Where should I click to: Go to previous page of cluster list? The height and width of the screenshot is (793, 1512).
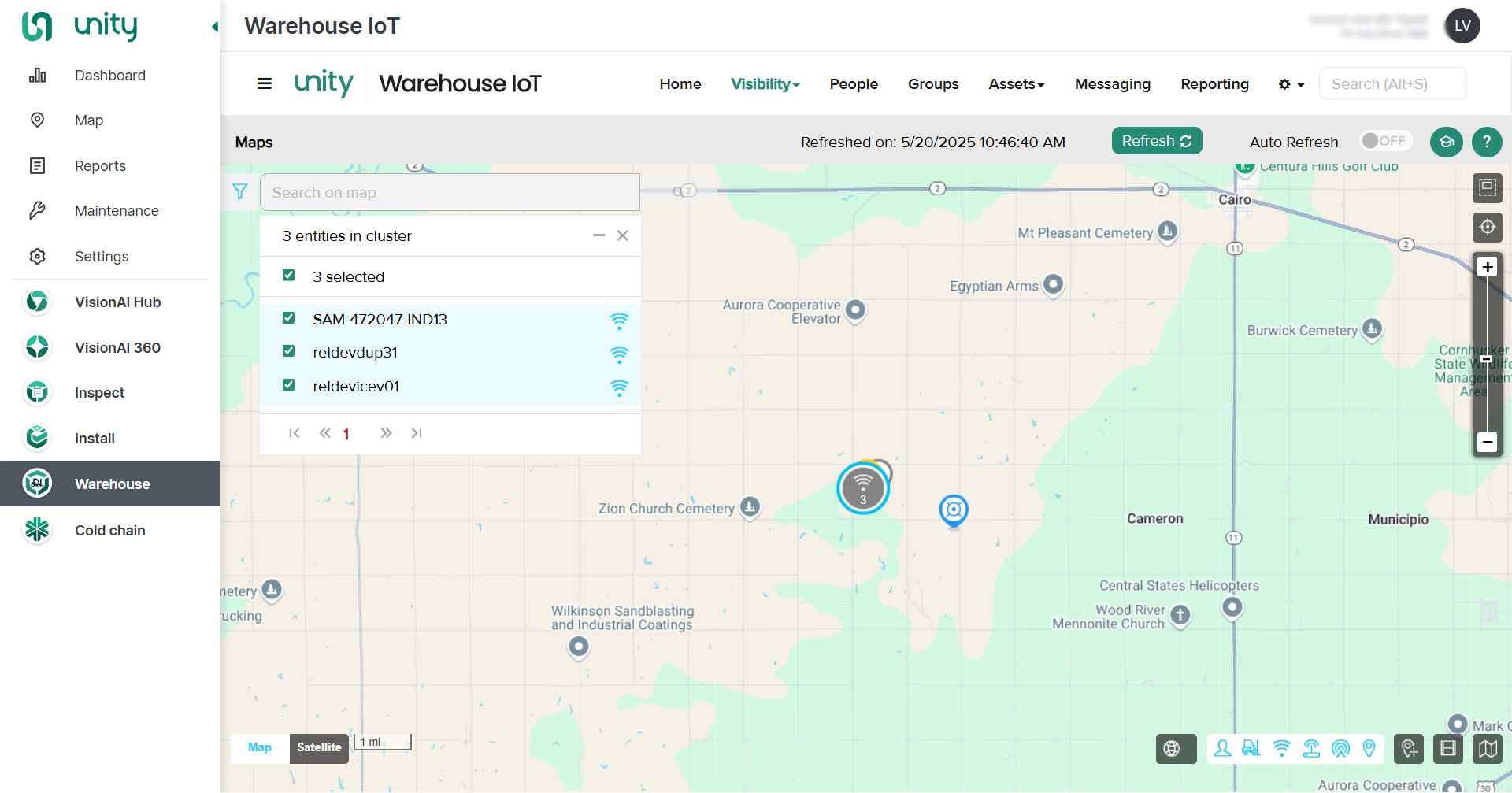point(324,433)
